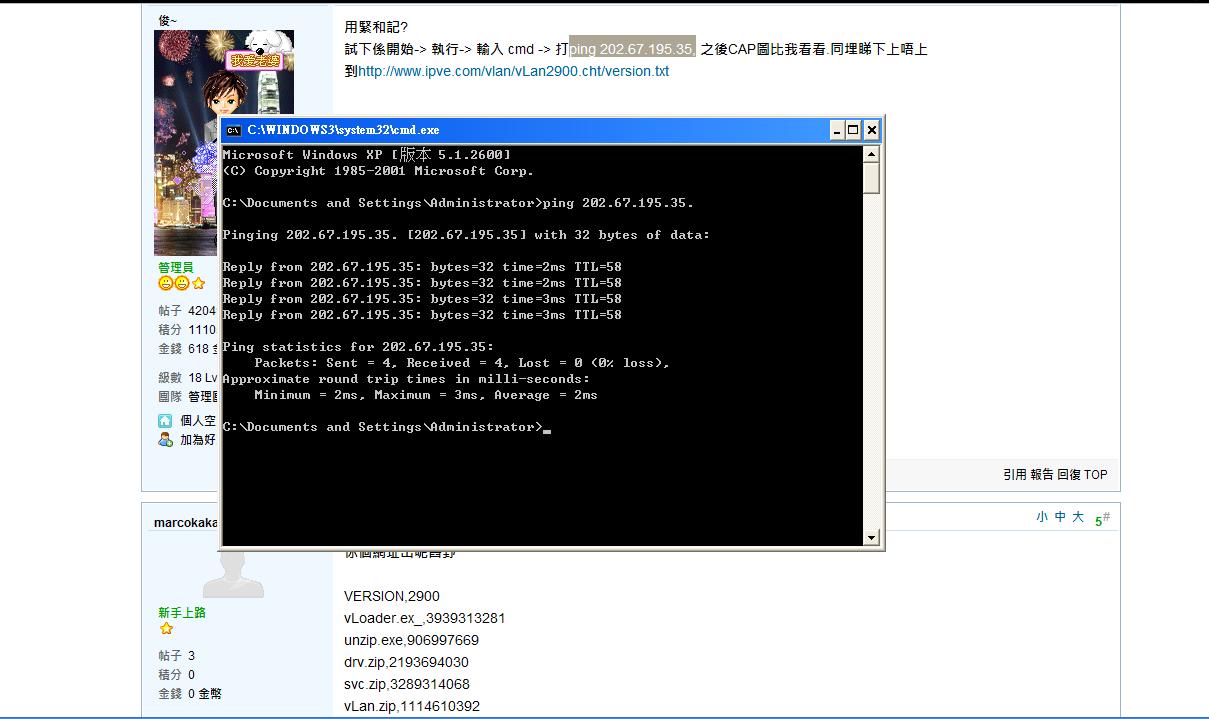The width and height of the screenshot is (1209, 719).
Task: Click the 管理員 admin group label
Action: 175,267
